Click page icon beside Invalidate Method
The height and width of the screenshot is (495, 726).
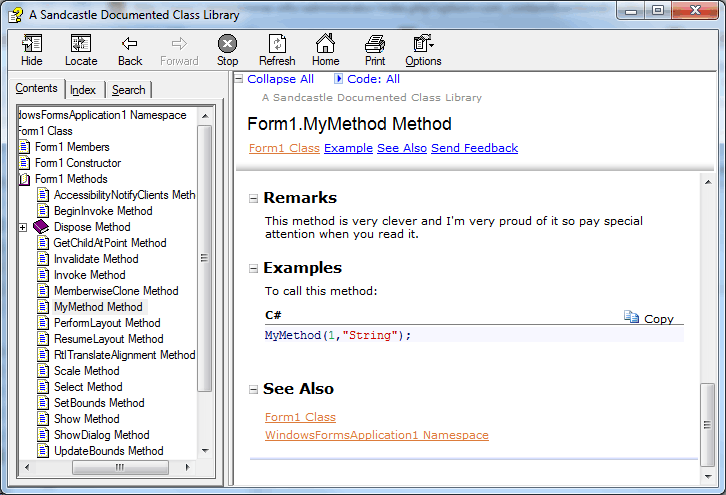[43, 259]
